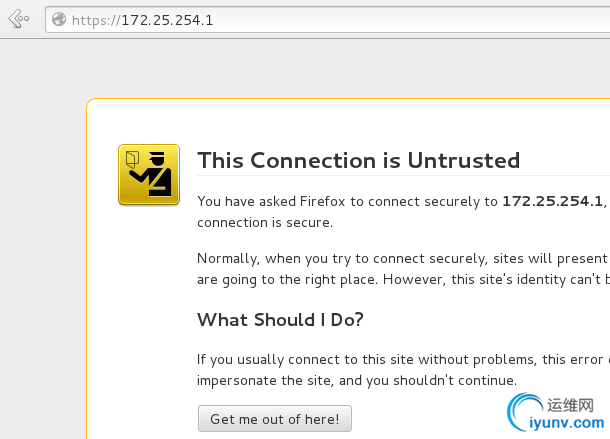Screen dimensions: 610x439
Task: Place cursor on 172.25.254.1 in address bar
Action: coord(167,20)
